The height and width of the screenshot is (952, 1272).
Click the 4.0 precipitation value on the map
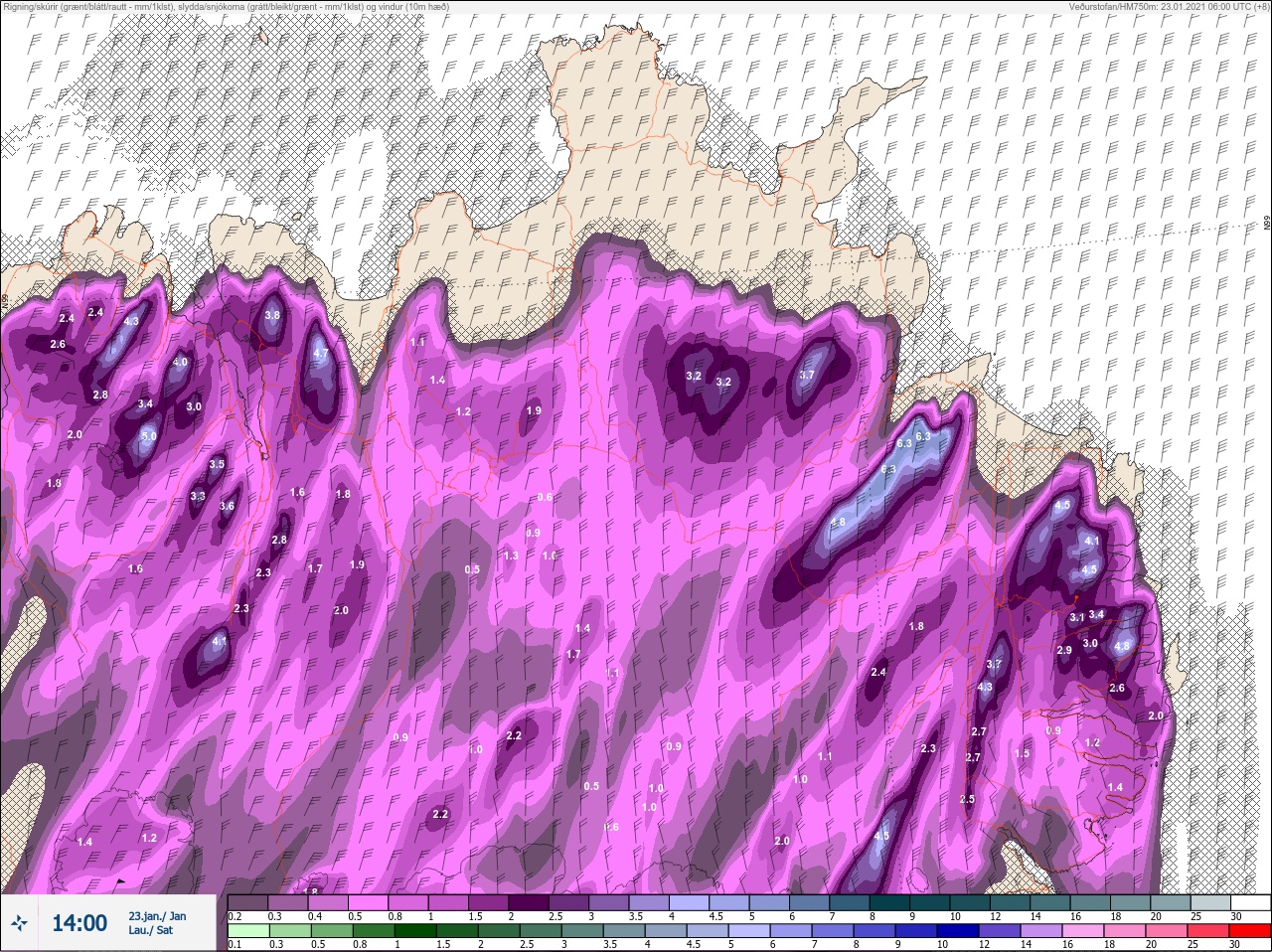point(180,363)
